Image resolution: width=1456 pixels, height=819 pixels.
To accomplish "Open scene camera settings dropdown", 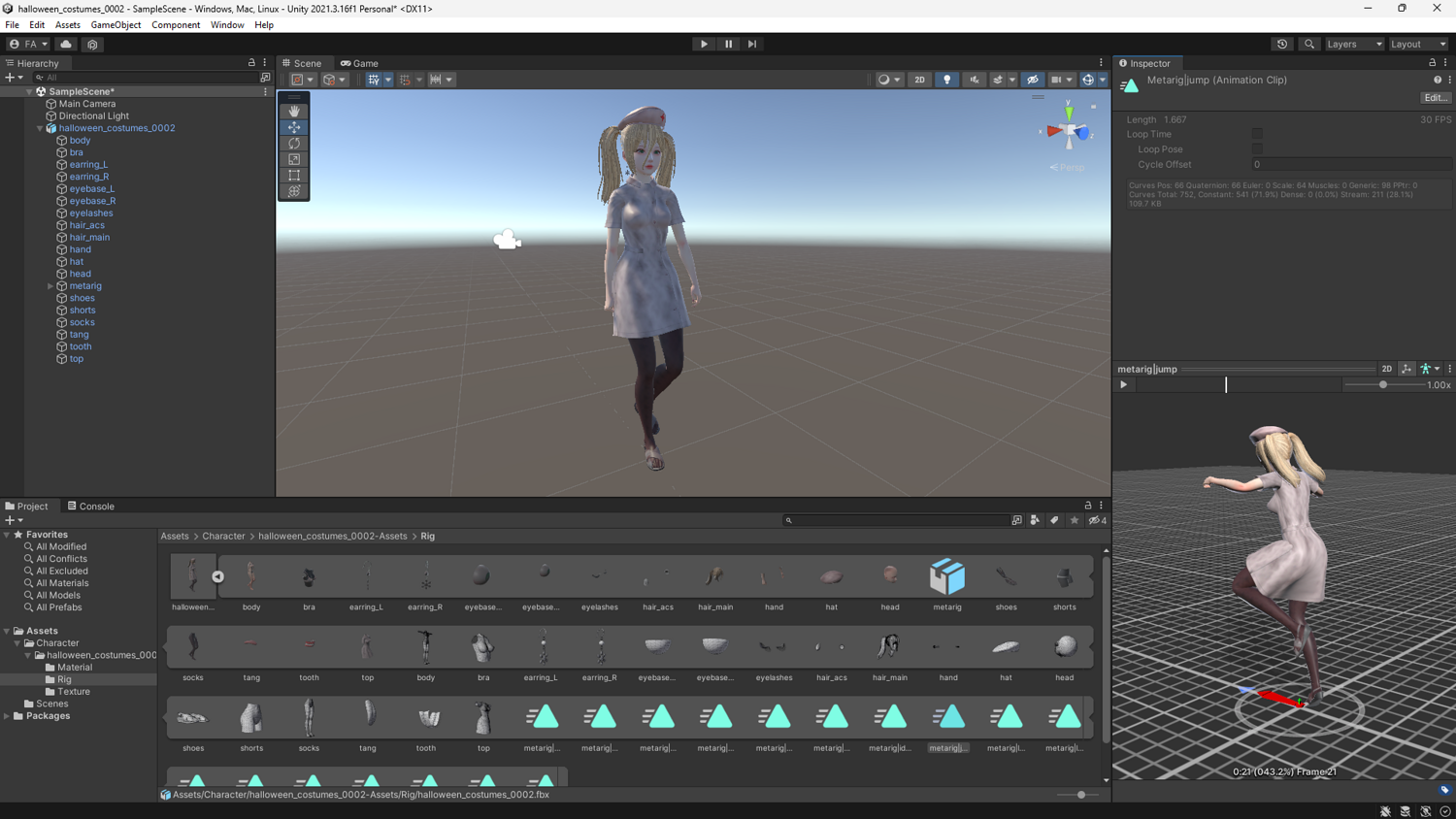I will pos(1061,80).
